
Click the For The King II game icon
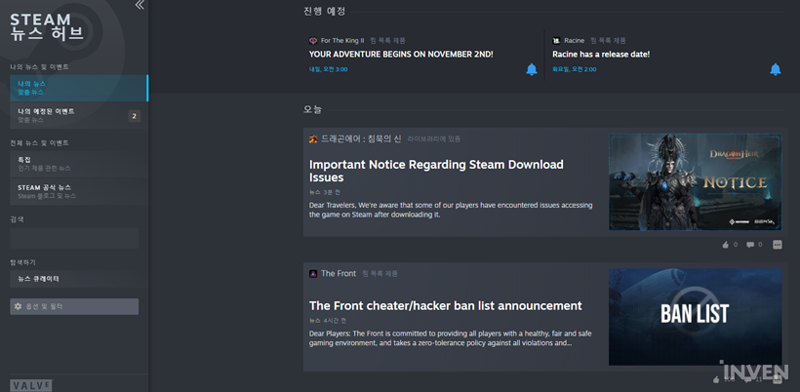point(313,41)
